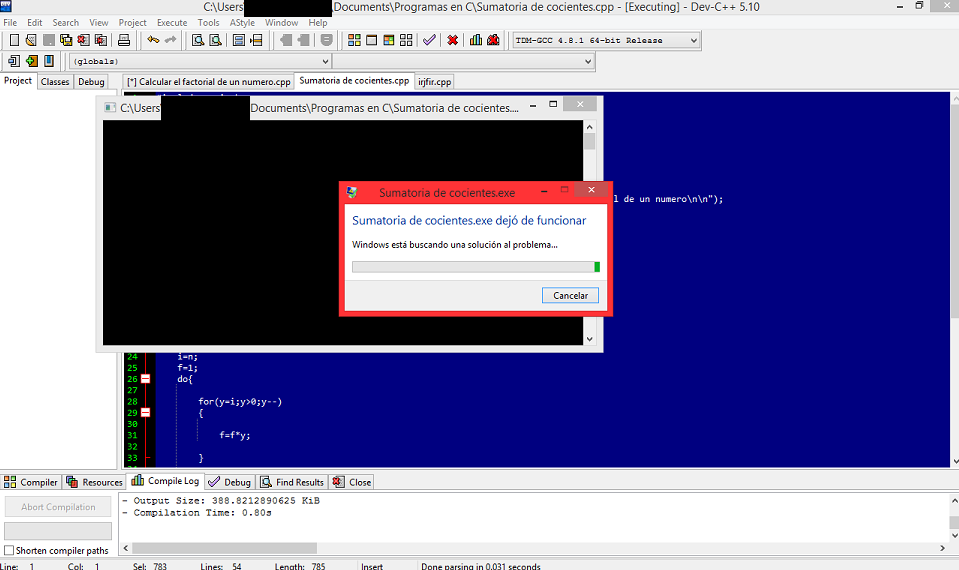Click the Rebuild All icon
The height and width of the screenshot is (570, 959).
(x=406, y=40)
